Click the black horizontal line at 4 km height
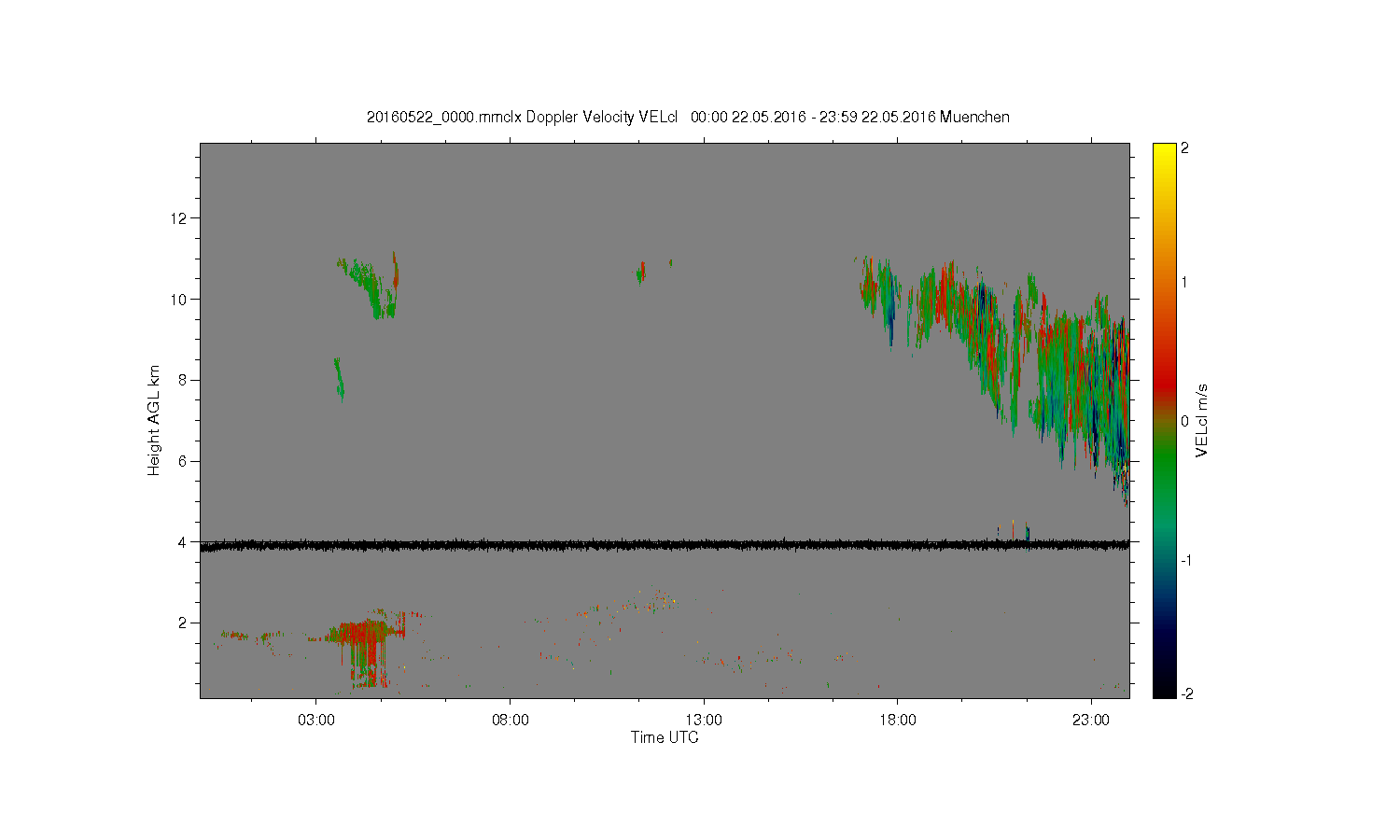 pos(665,544)
